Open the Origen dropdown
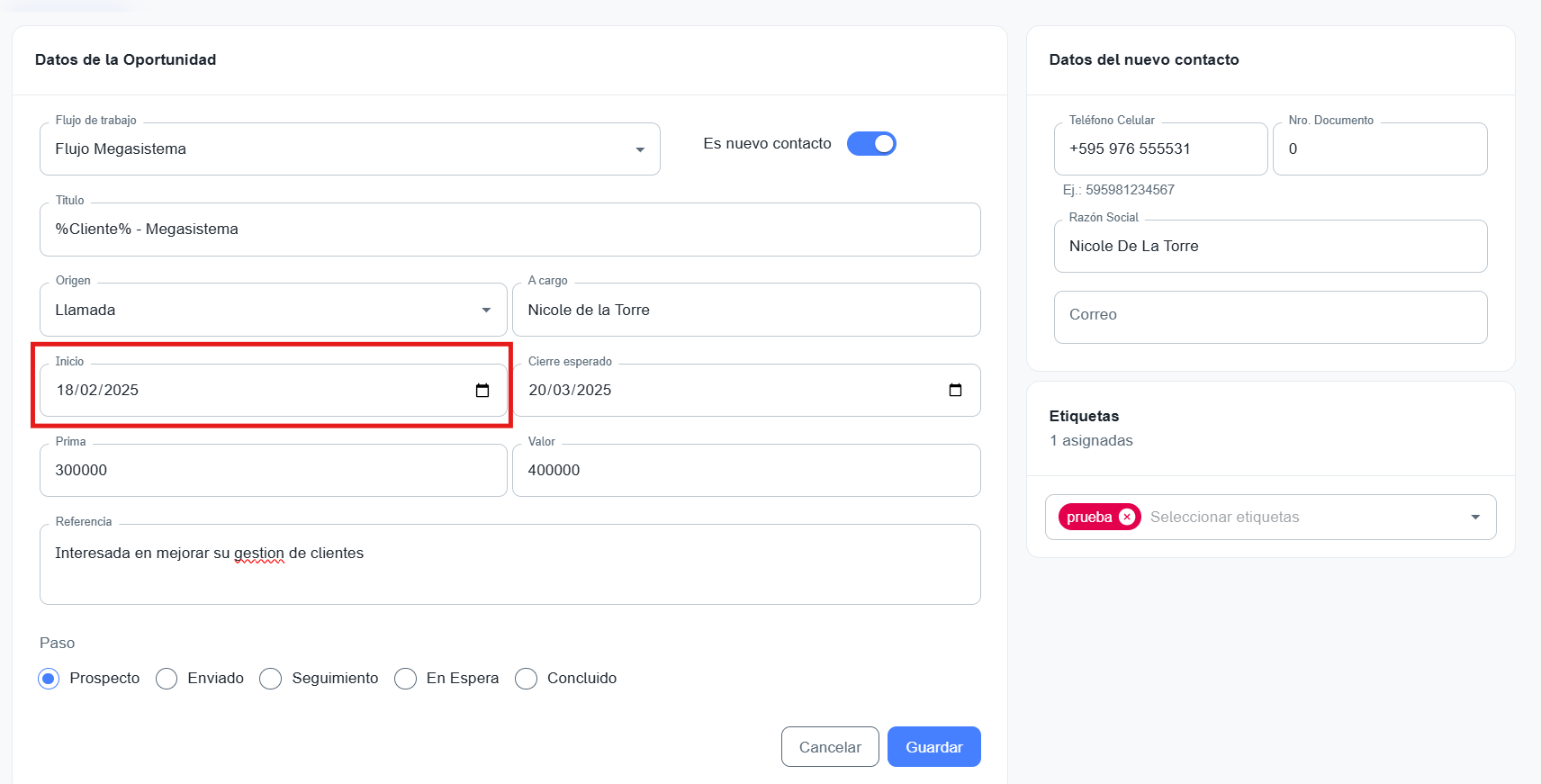This screenshot has height=784, width=1541. coord(486,311)
